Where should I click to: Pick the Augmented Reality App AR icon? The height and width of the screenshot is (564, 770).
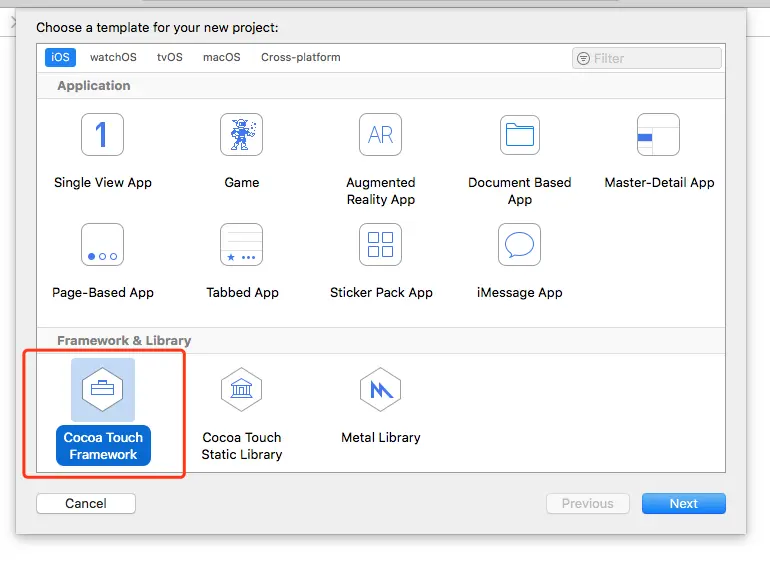[x=380, y=134]
